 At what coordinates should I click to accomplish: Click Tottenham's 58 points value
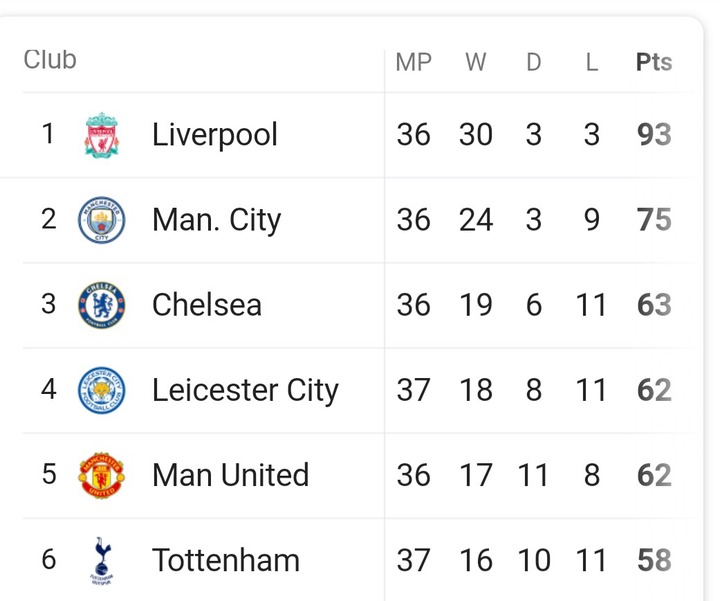pos(654,560)
